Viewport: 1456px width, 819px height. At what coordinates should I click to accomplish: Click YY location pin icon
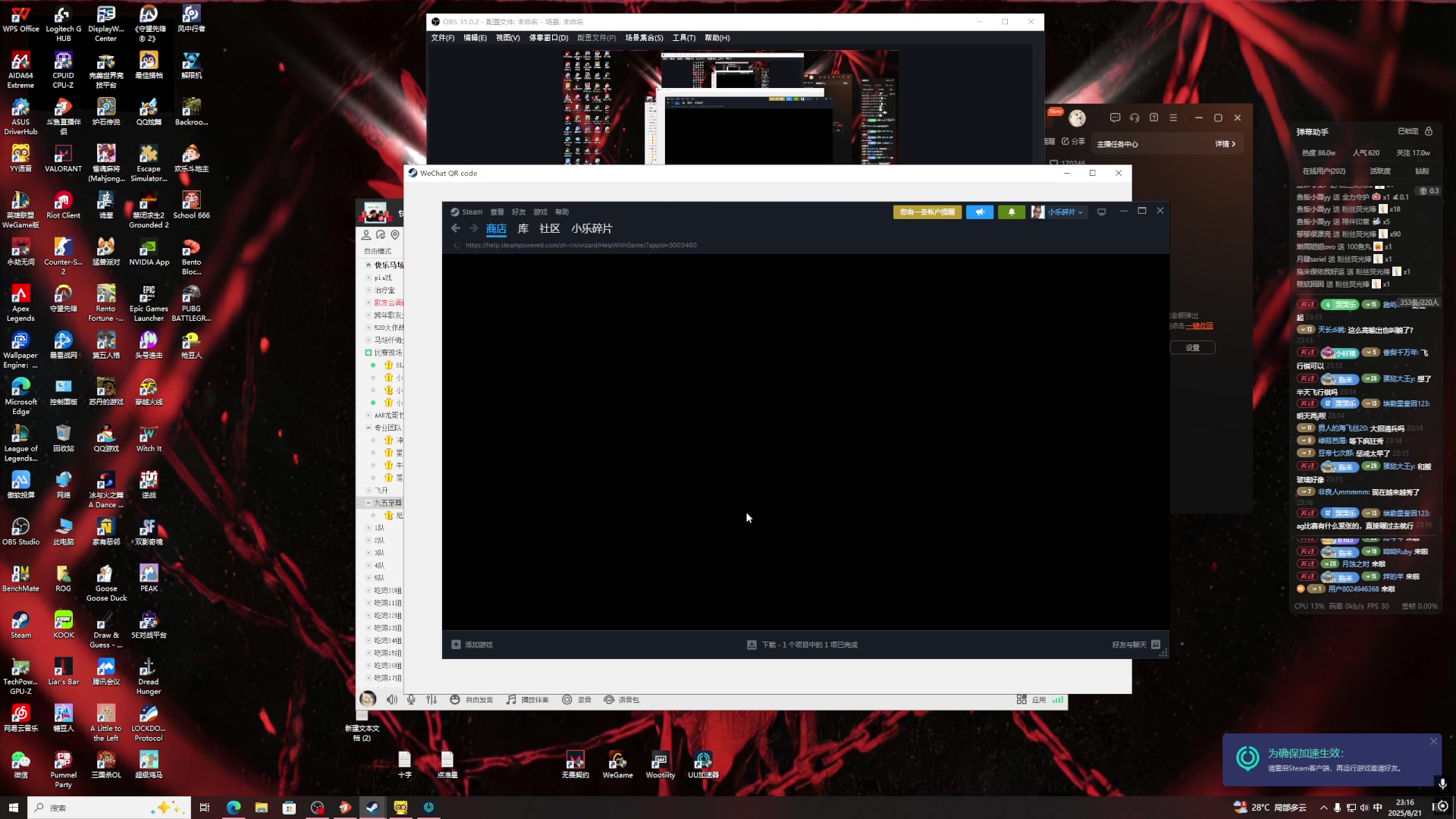pos(395,235)
